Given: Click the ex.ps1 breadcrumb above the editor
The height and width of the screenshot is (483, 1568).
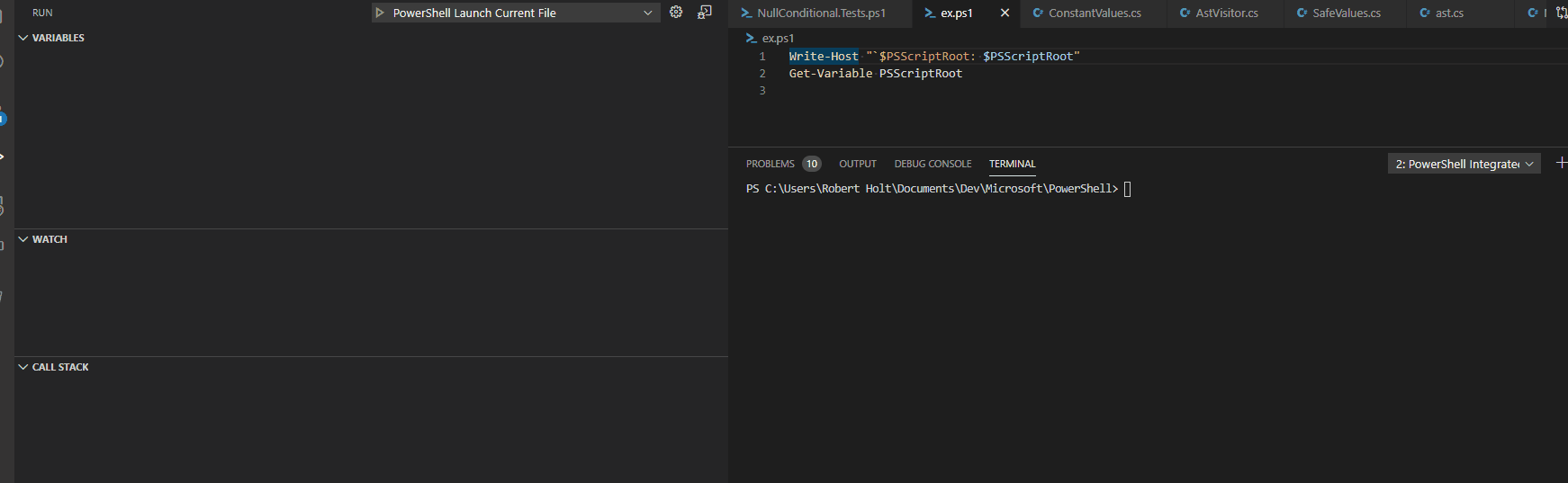Looking at the screenshot, I should (778, 38).
